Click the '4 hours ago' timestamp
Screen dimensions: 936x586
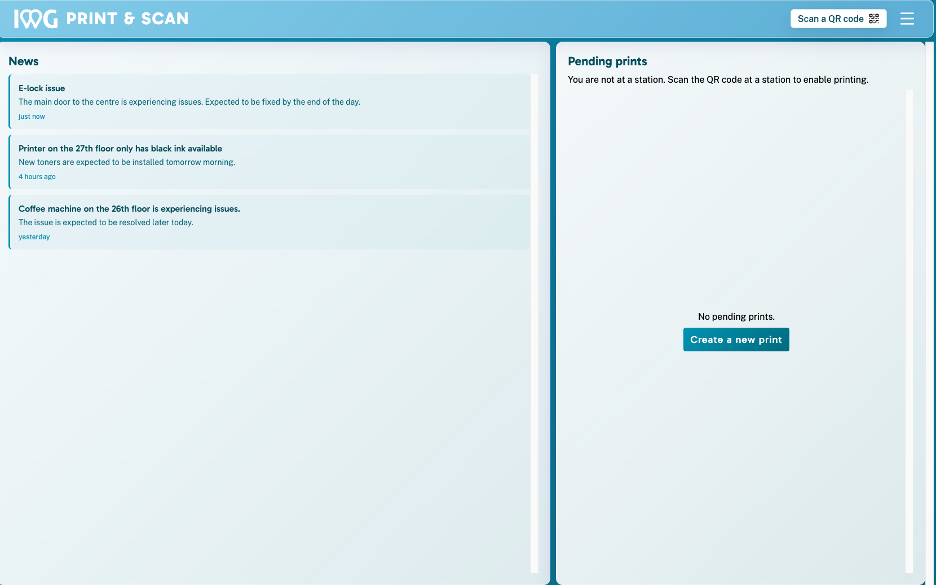pyautogui.click(x=37, y=177)
